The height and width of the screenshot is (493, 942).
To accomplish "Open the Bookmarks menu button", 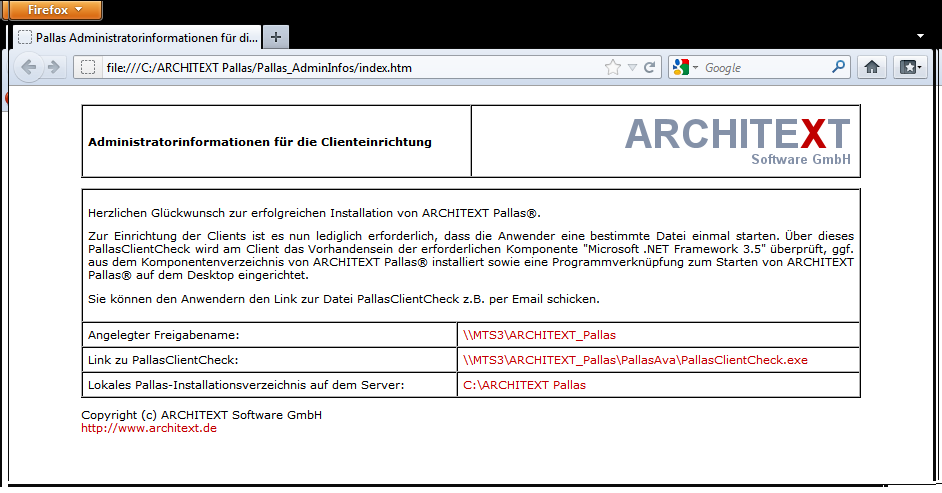I will [911, 67].
